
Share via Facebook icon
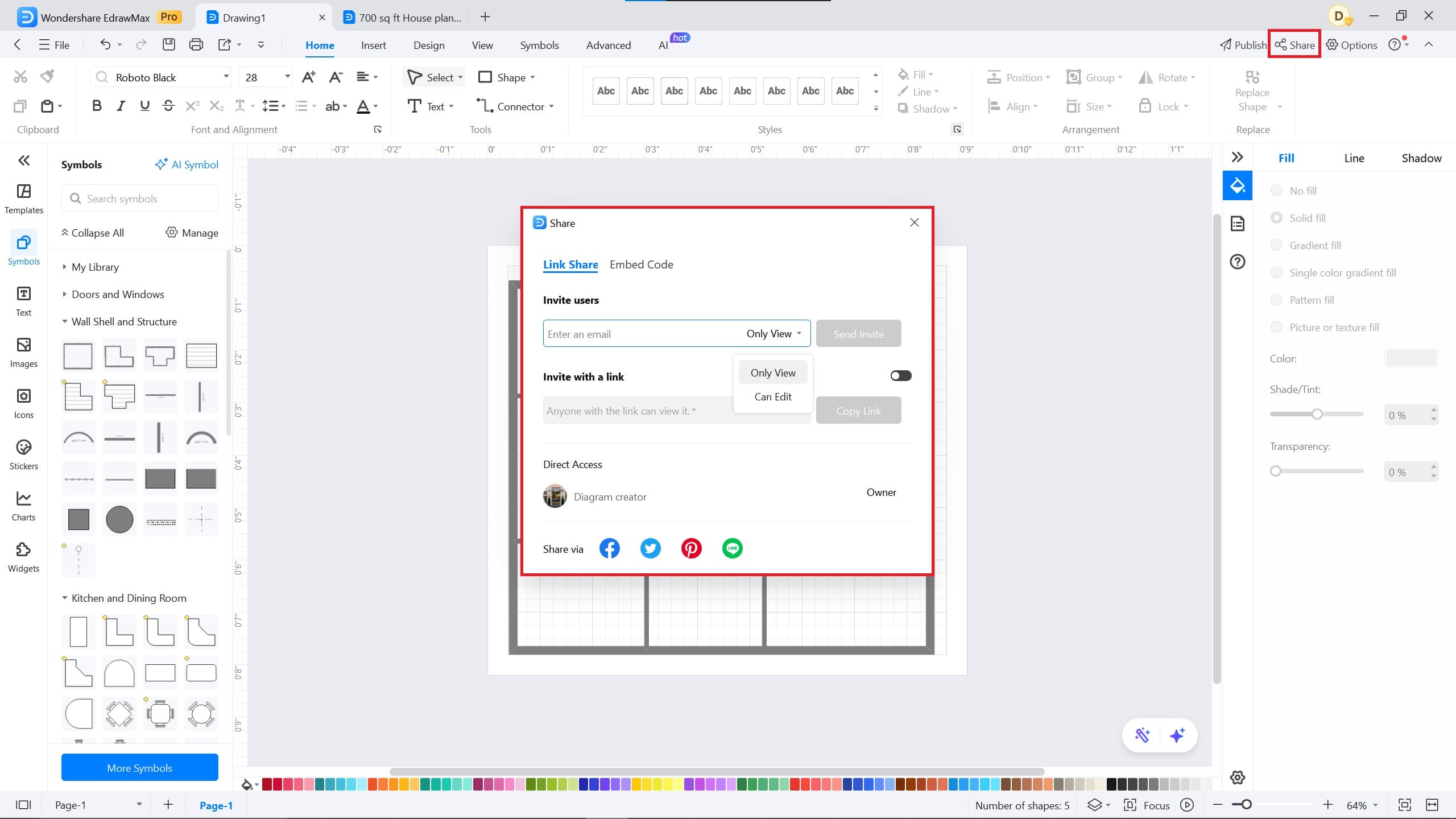609,548
